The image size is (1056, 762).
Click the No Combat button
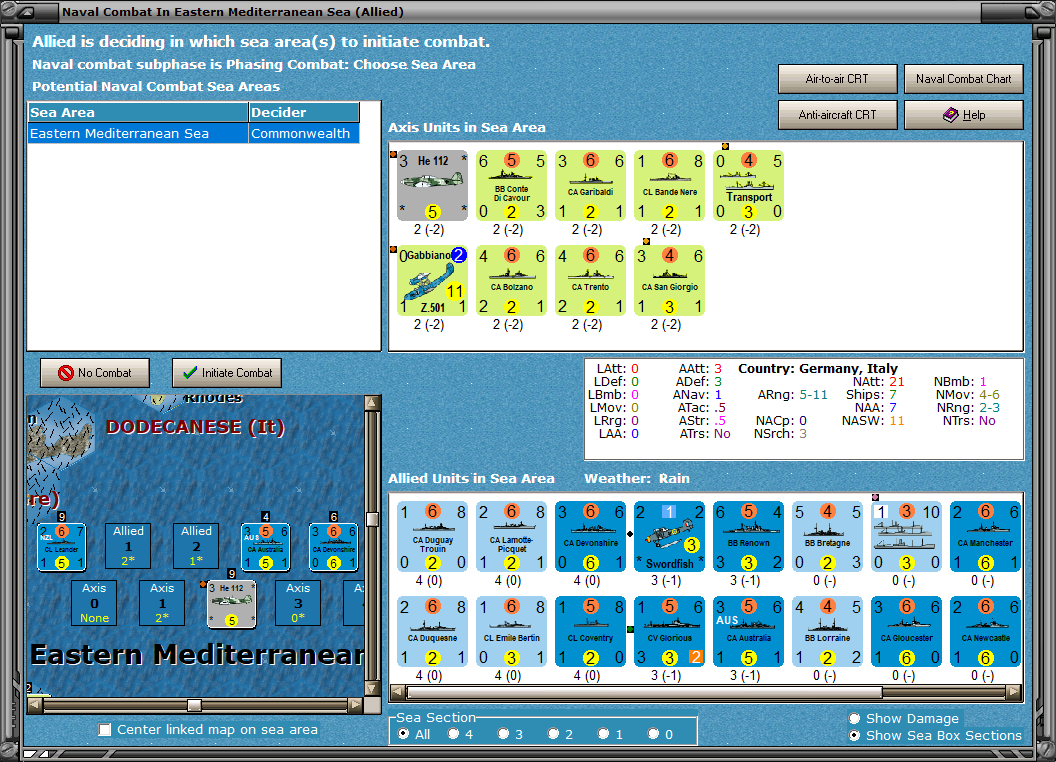95,373
